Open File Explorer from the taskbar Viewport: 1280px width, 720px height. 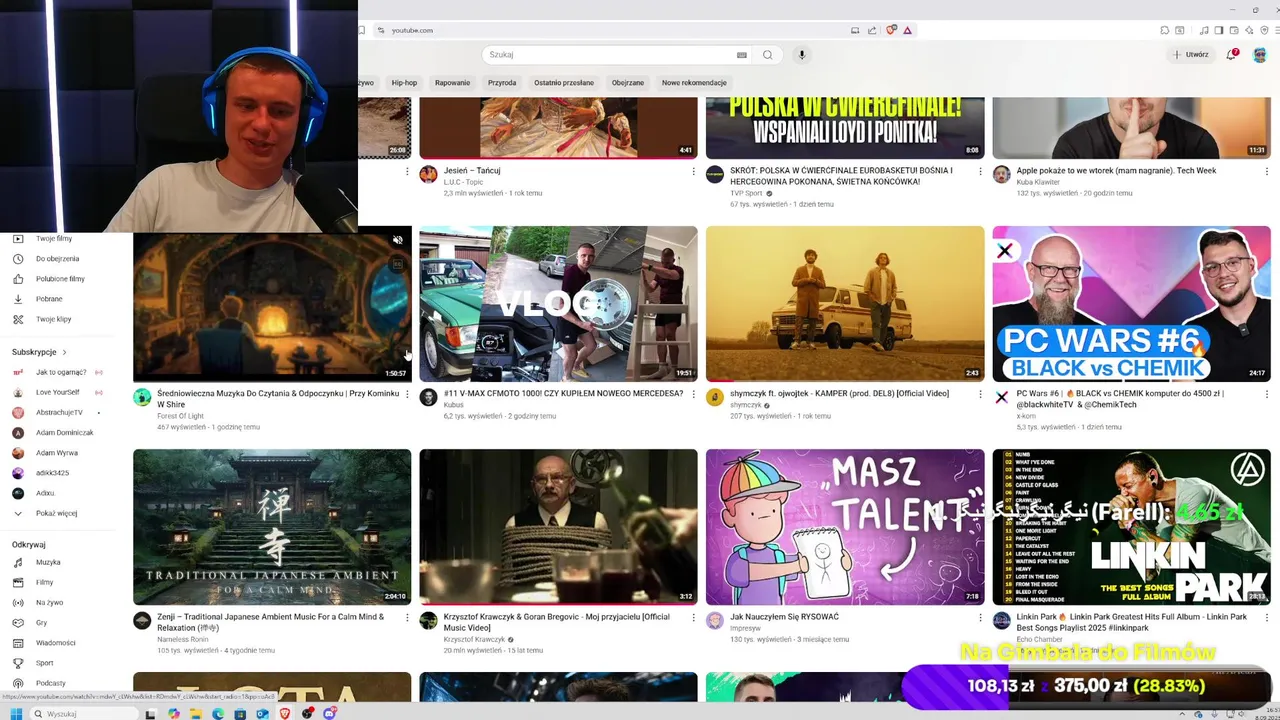point(196,714)
